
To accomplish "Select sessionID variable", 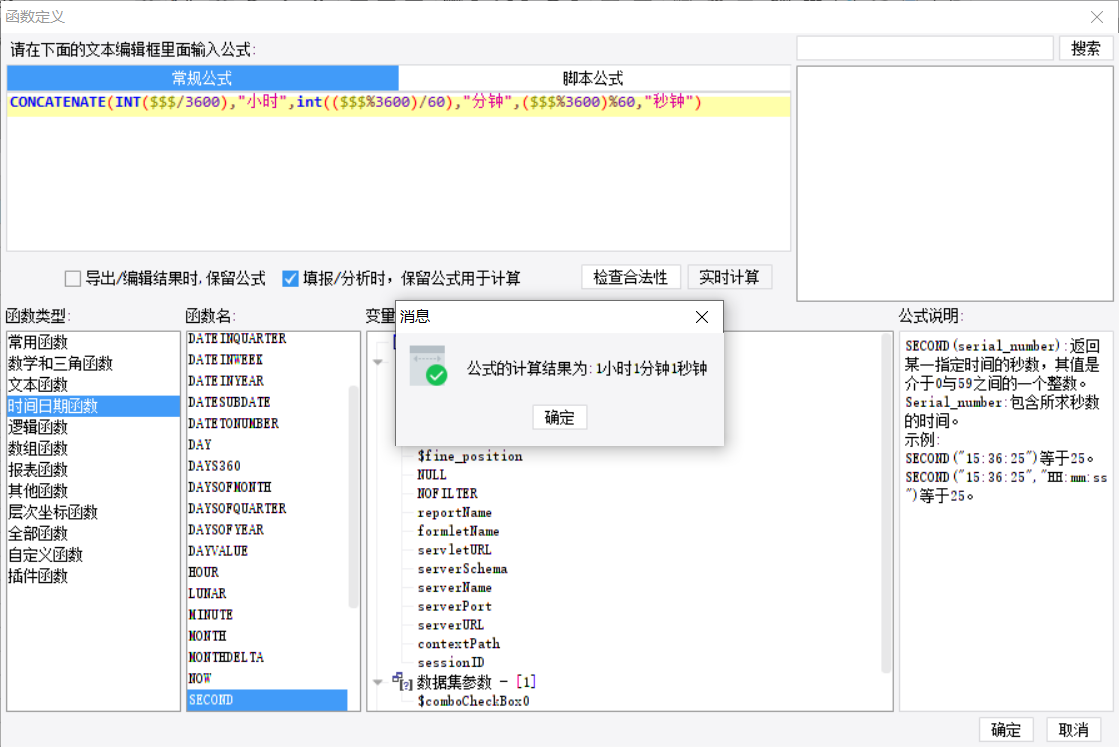I will pyautogui.click(x=451, y=662).
